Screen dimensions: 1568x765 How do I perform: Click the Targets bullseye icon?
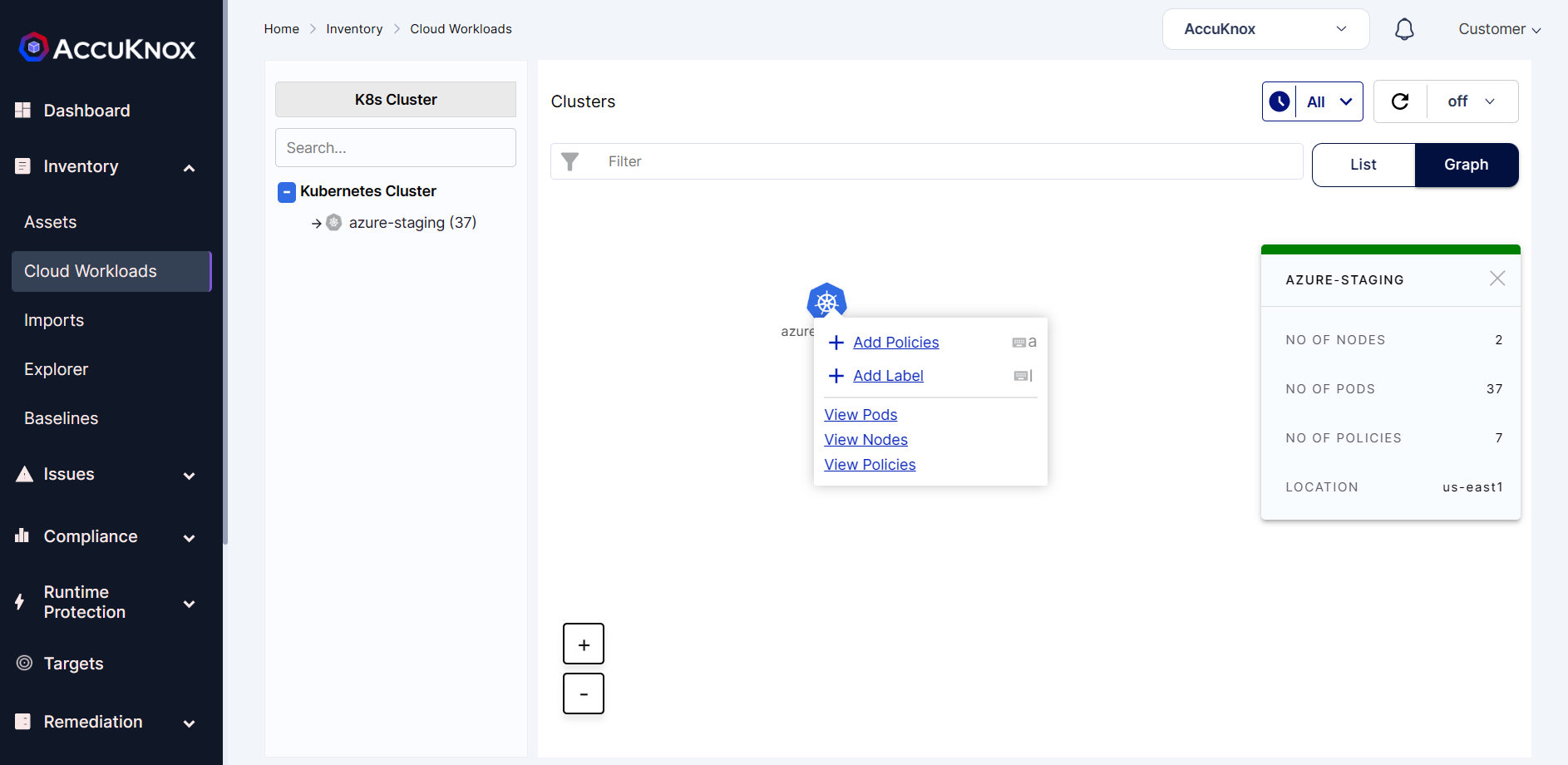25,663
